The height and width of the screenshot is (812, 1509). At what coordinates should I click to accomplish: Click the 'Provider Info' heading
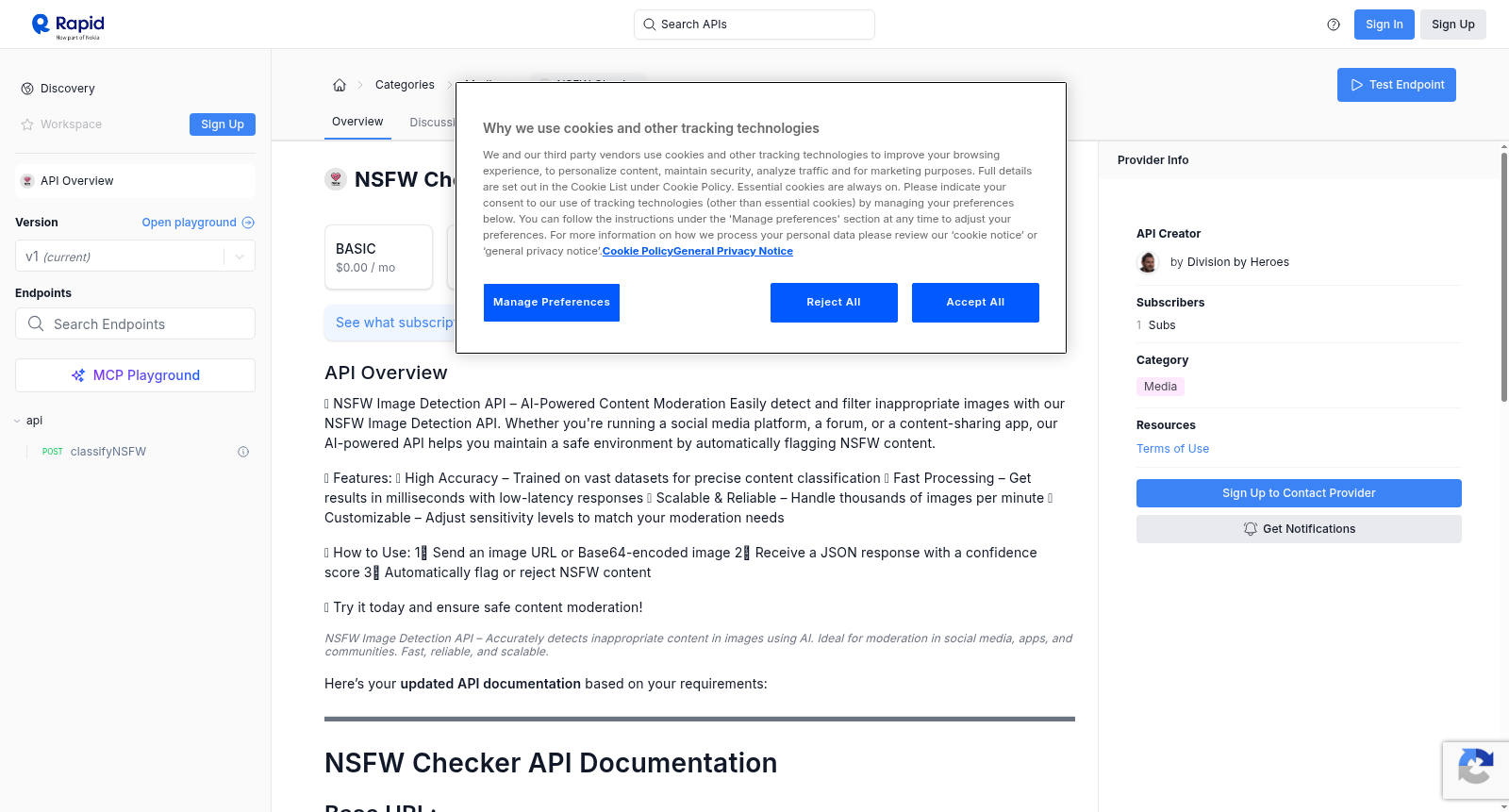click(1152, 160)
